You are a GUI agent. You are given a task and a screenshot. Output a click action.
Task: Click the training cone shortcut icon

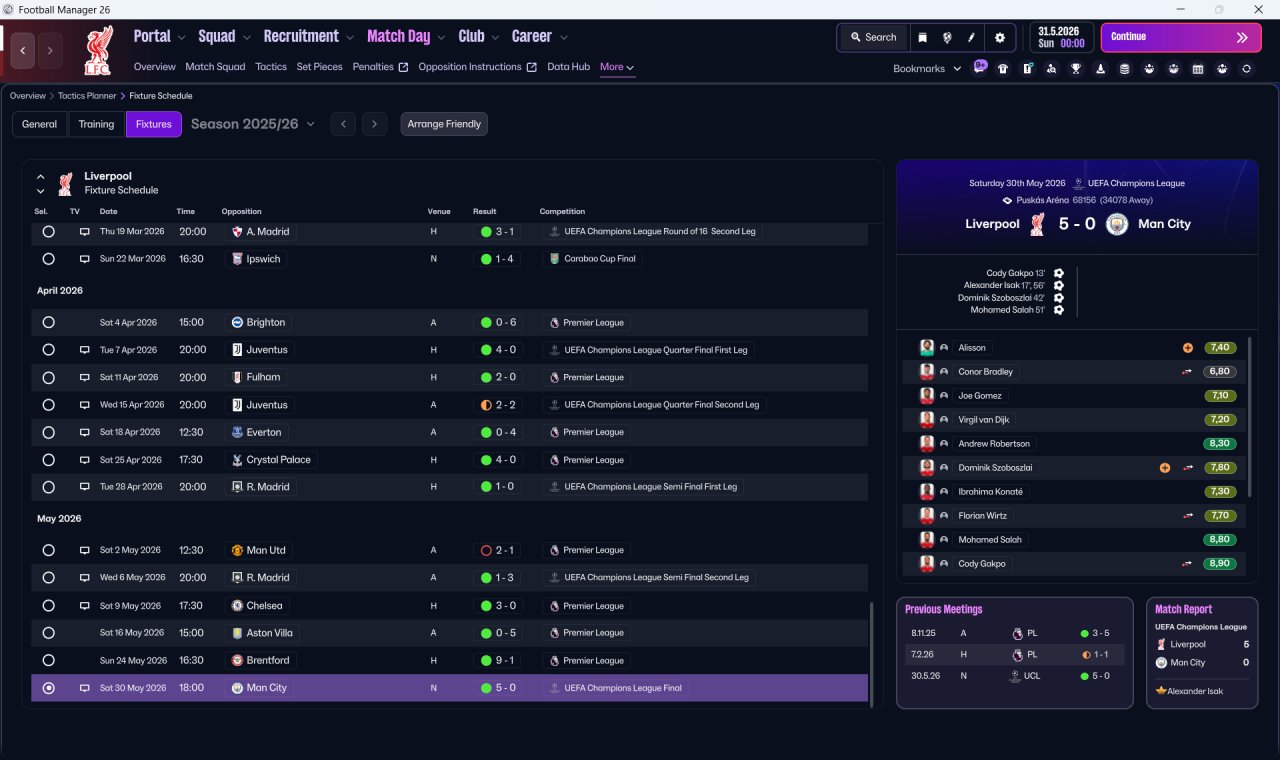point(1100,69)
